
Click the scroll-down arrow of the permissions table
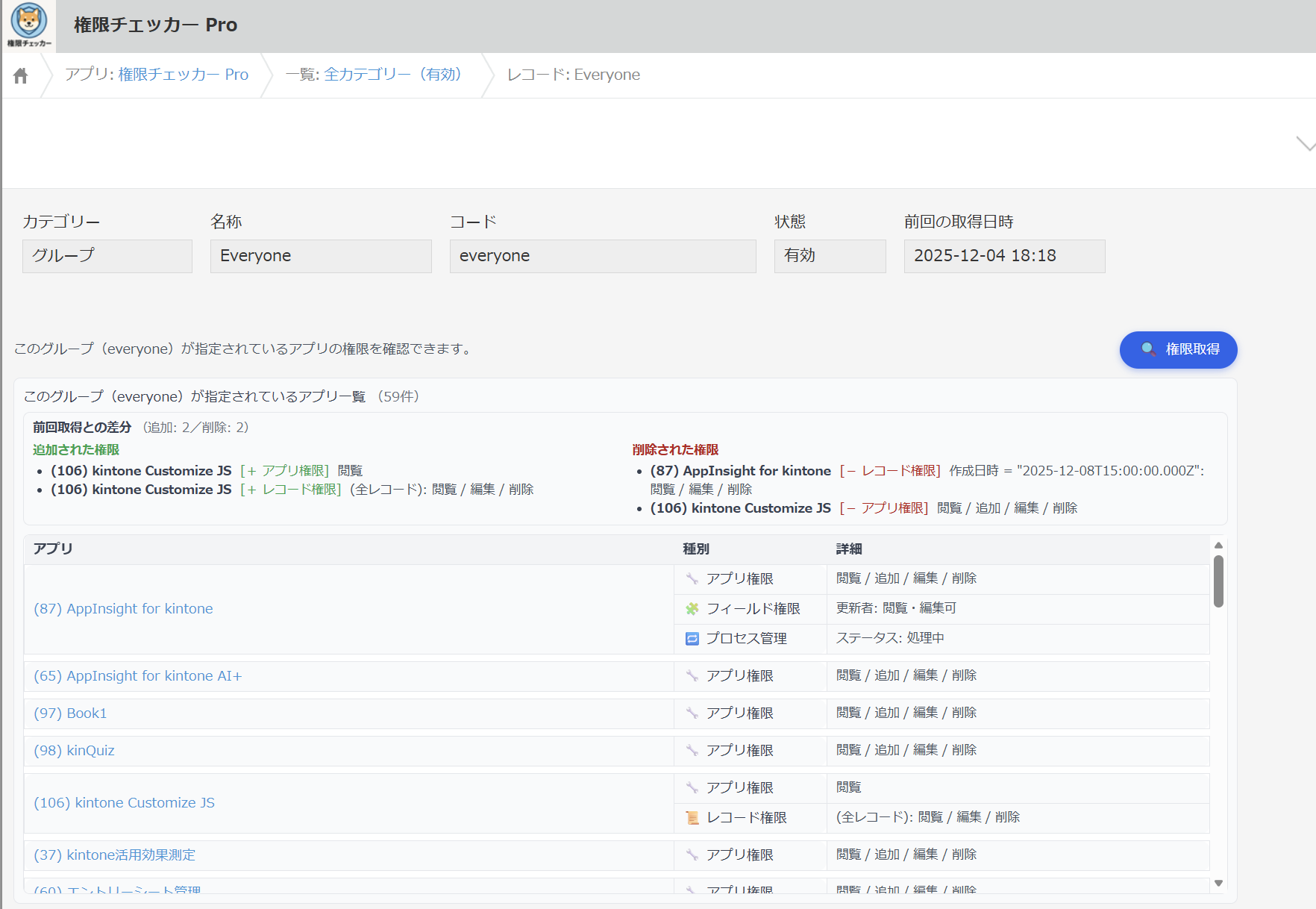click(1218, 883)
